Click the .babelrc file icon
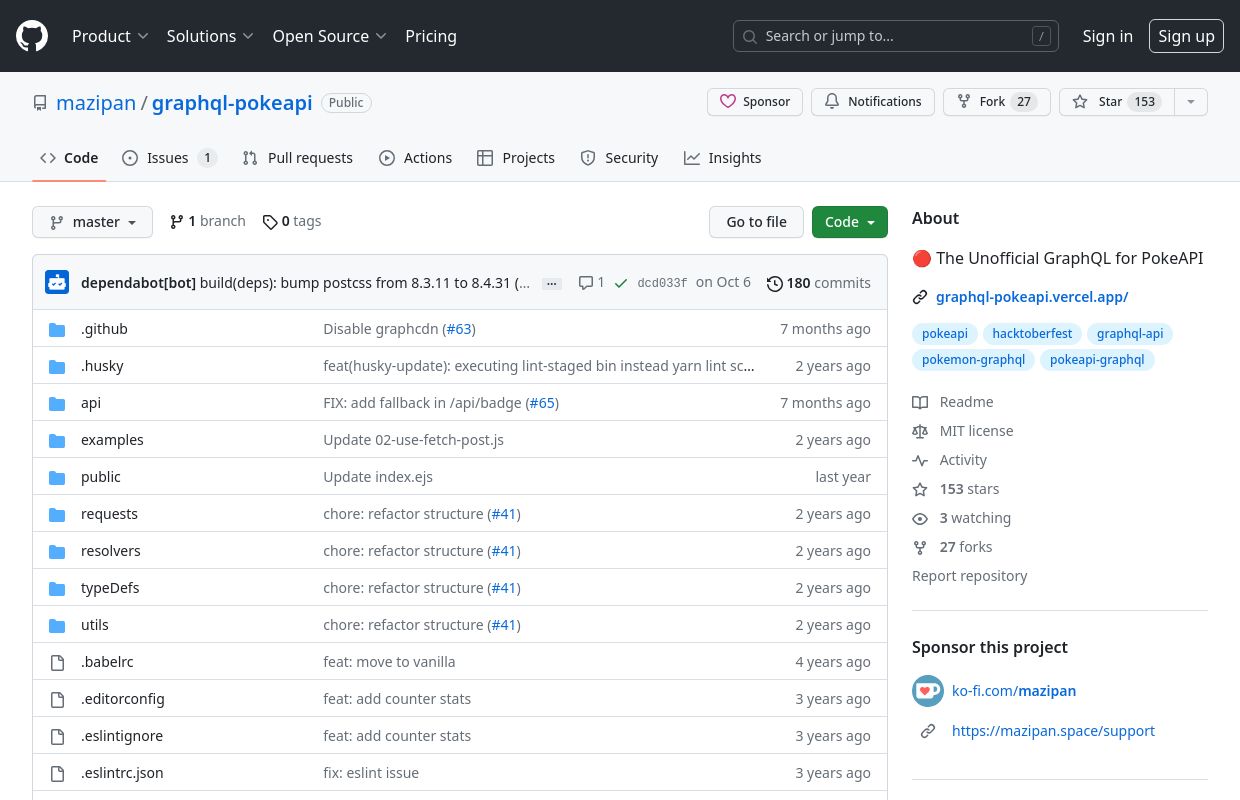 (x=57, y=662)
